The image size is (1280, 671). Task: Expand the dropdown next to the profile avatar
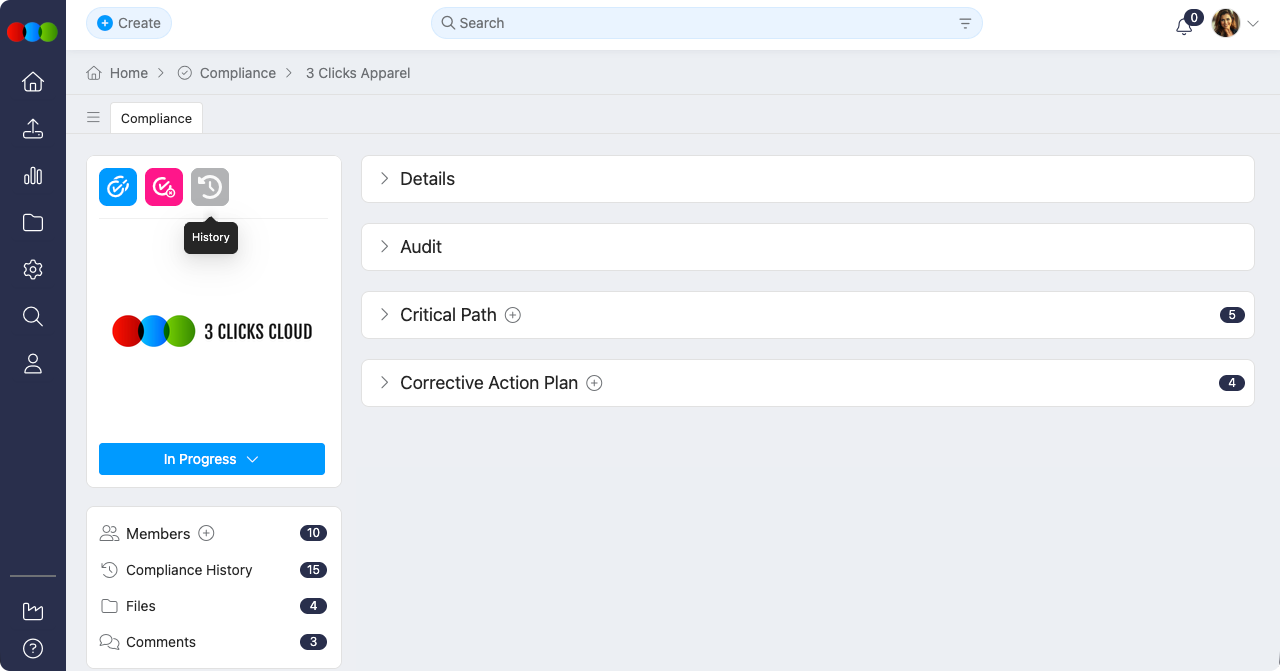click(x=1253, y=23)
